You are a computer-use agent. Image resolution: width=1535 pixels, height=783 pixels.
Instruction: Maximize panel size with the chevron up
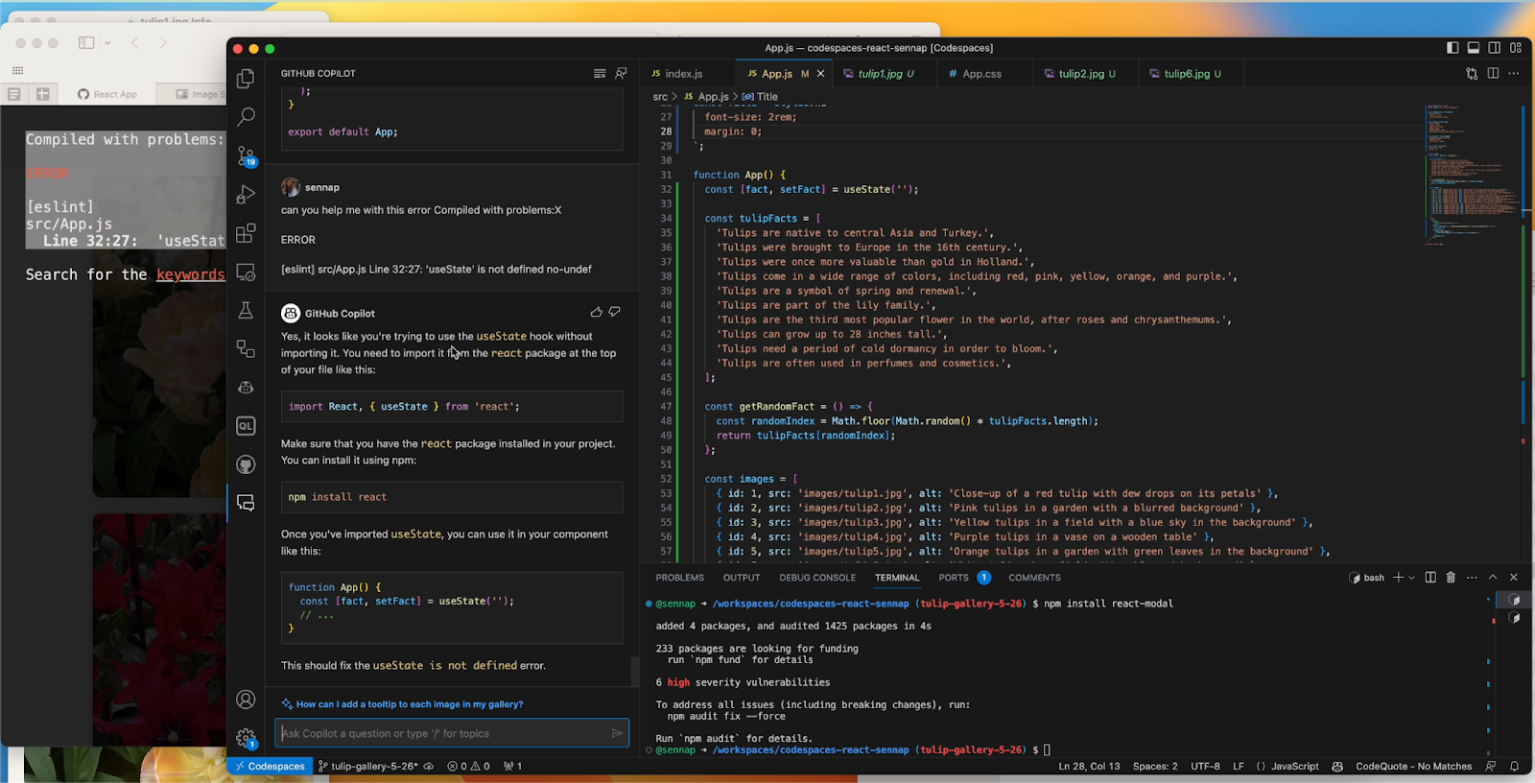click(1493, 578)
